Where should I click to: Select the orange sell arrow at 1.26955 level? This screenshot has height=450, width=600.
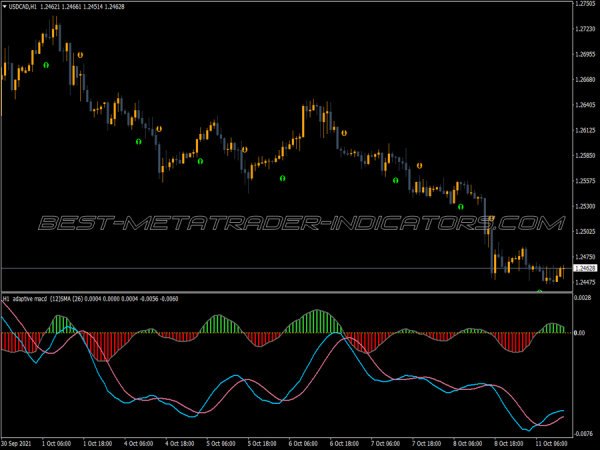(80, 55)
